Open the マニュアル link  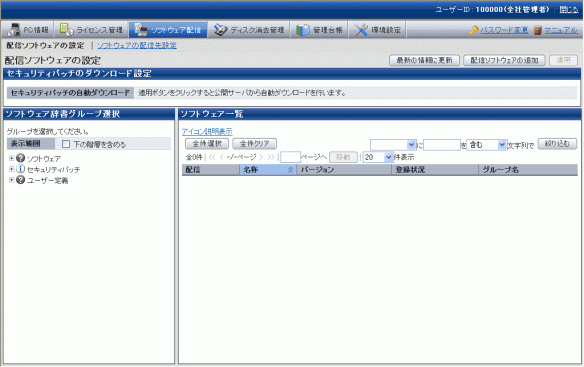tap(561, 30)
